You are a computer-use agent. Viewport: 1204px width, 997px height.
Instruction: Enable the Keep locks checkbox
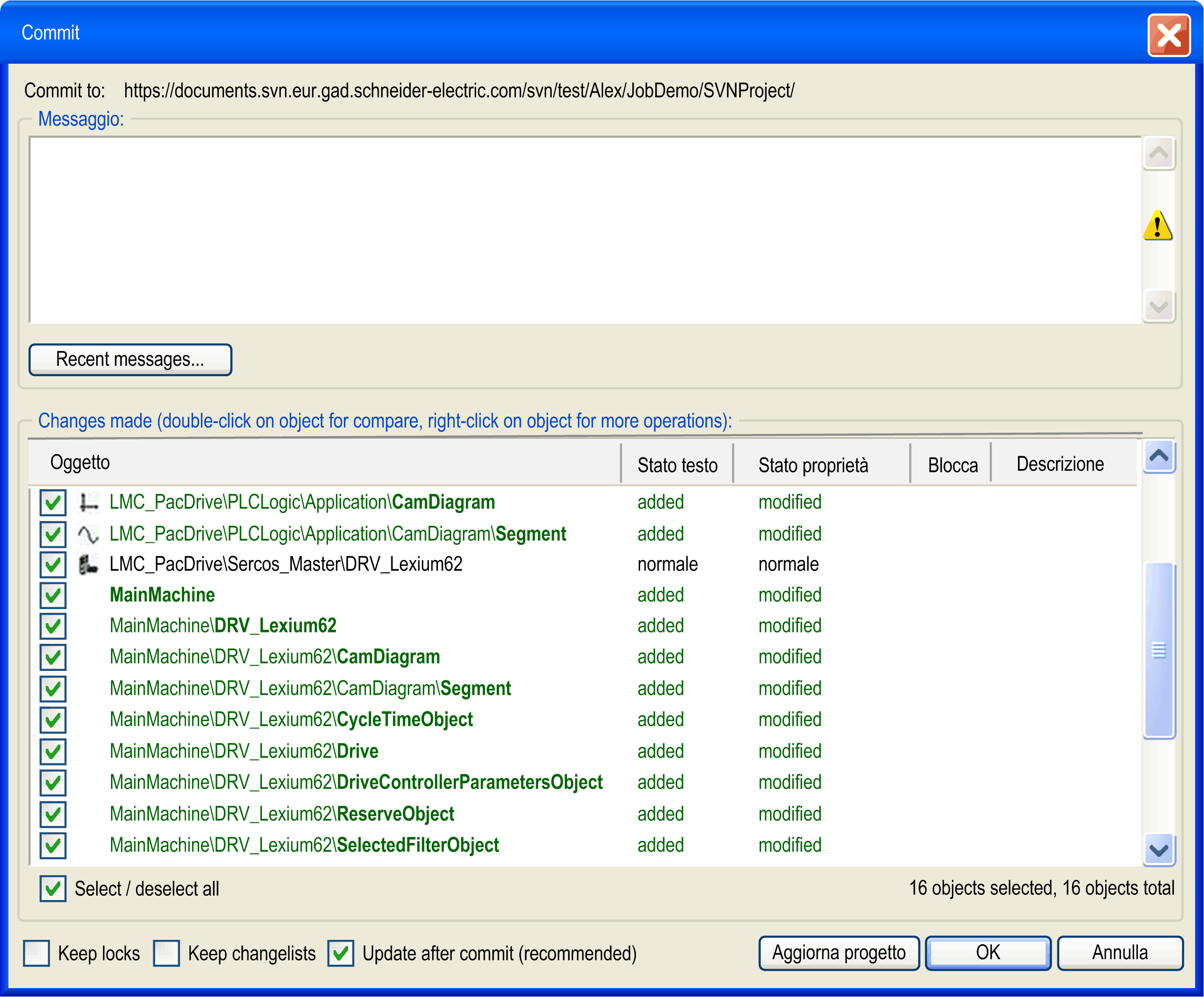coord(37,953)
